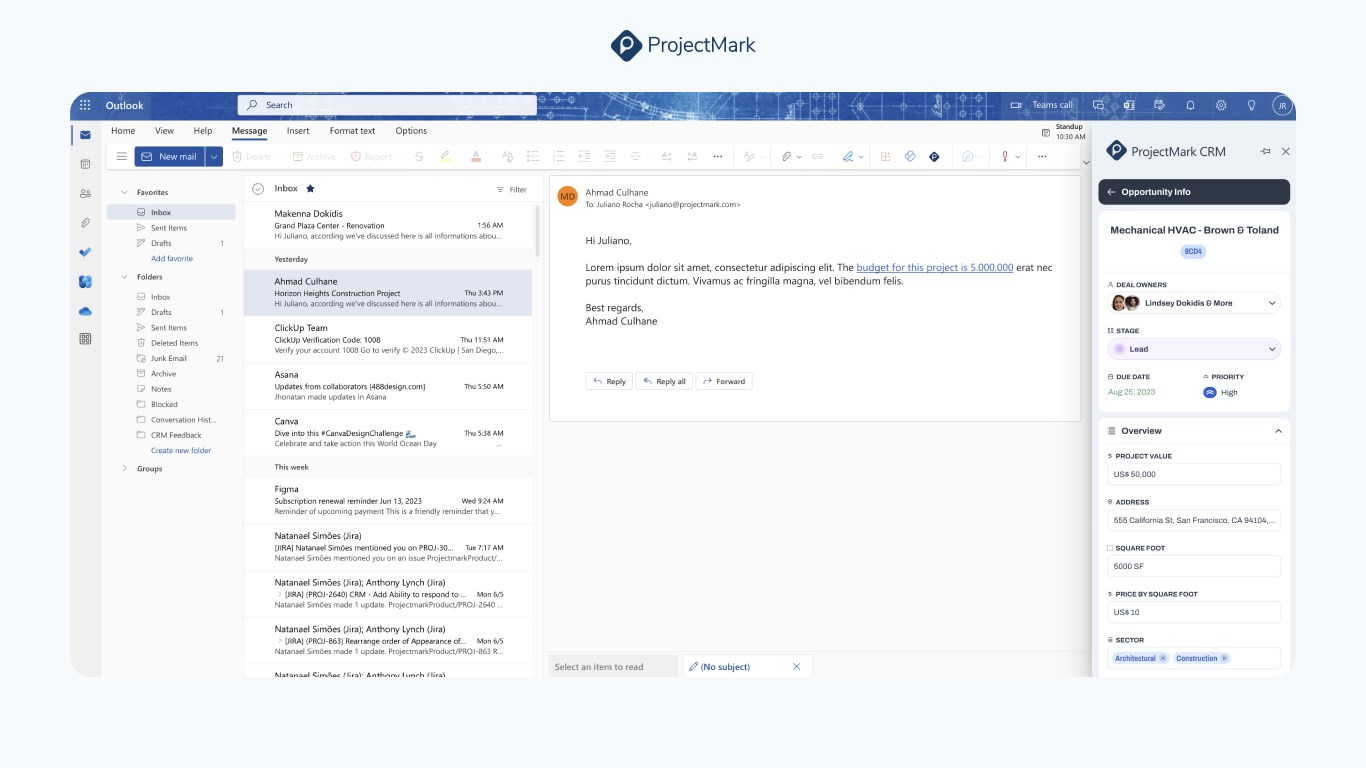Open the notifications bell icon
The height and width of the screenshot is (768, 1366).
pyautogui.click(x=1190, y=105)
